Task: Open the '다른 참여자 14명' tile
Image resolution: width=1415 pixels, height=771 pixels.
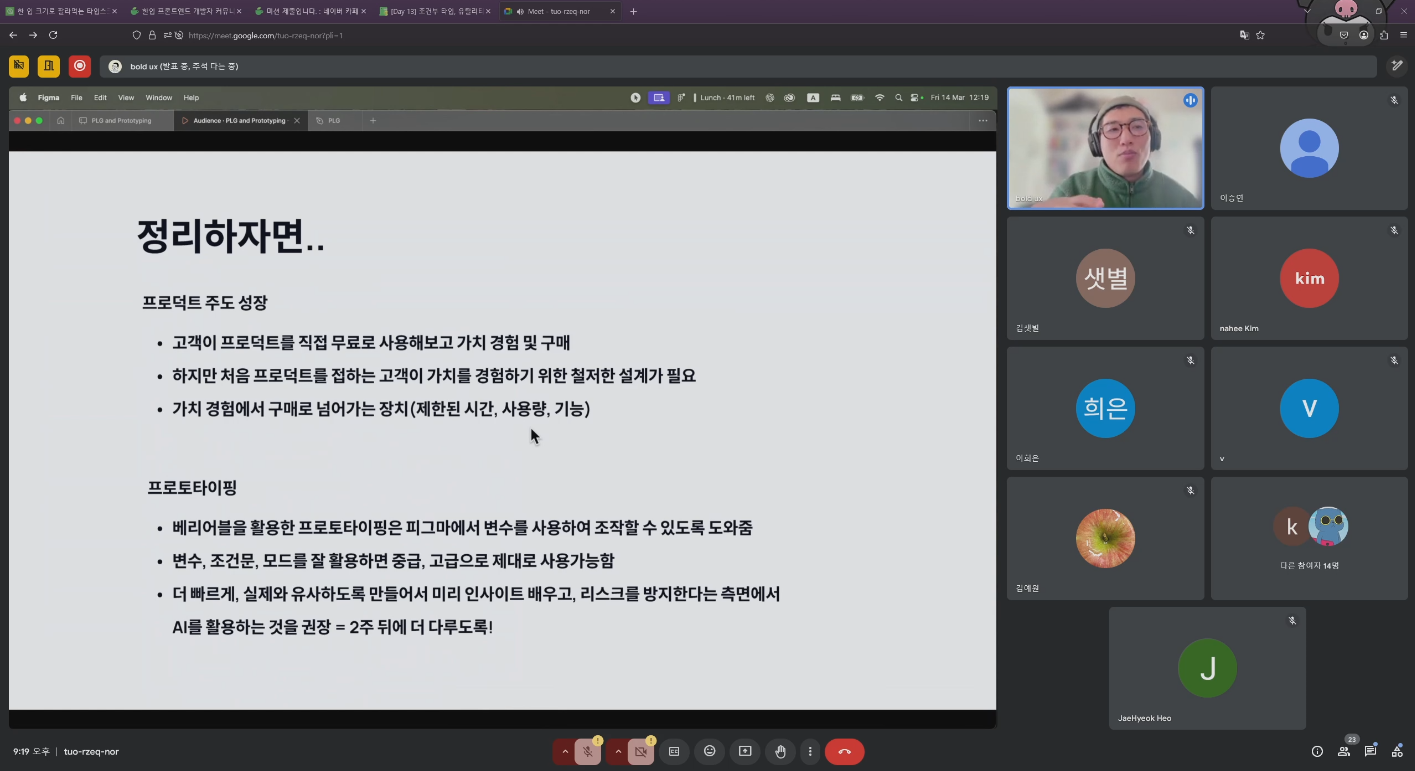Action: (x=1309, y=538)
